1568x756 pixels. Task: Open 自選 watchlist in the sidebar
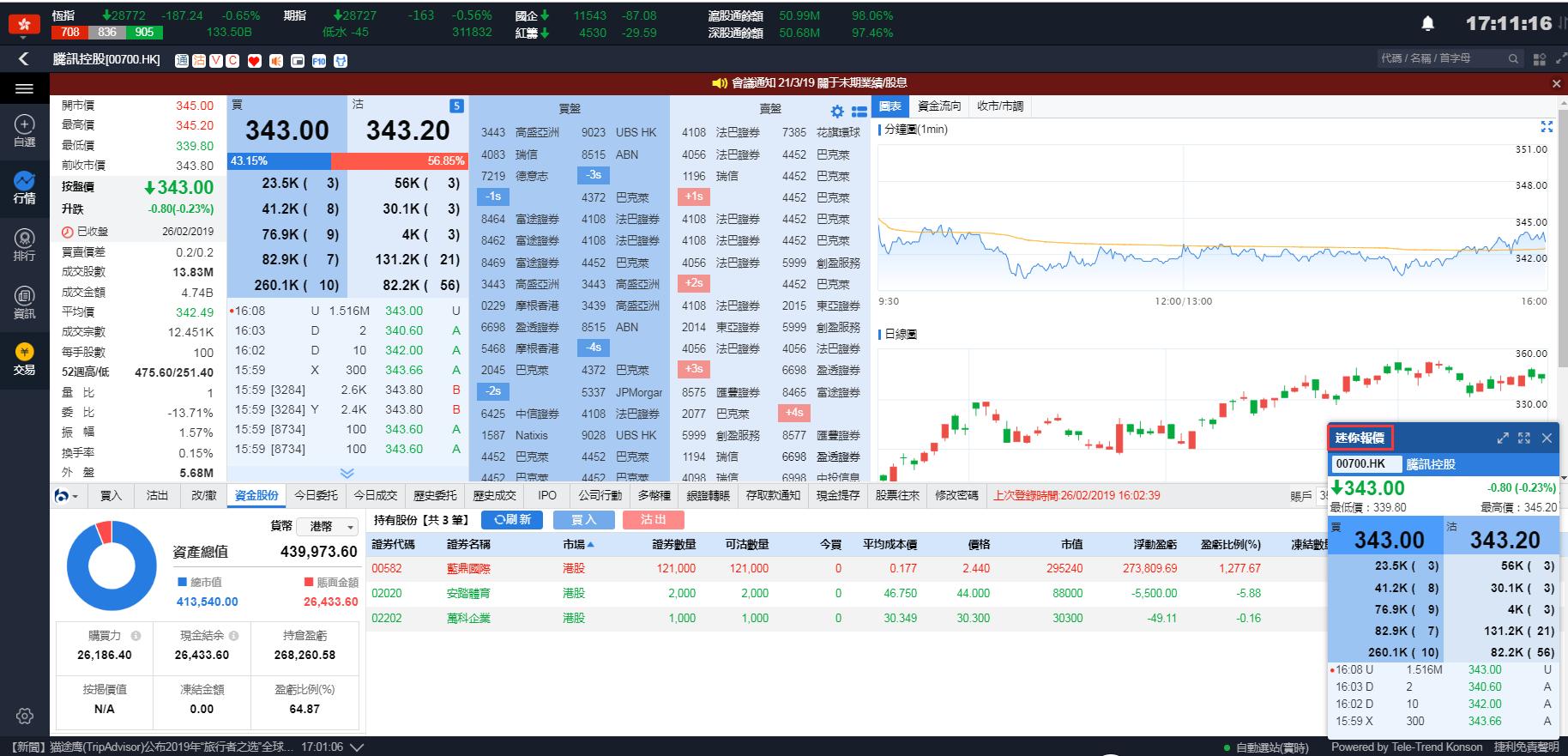[x=24, y=130]
